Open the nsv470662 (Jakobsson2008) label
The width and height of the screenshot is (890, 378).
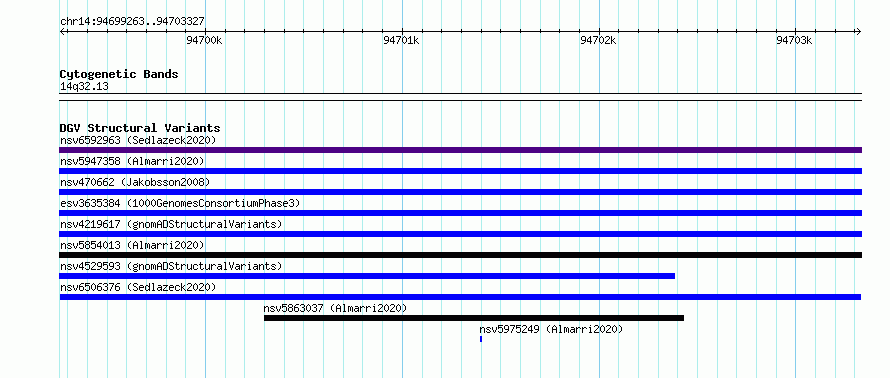[135, 182]
